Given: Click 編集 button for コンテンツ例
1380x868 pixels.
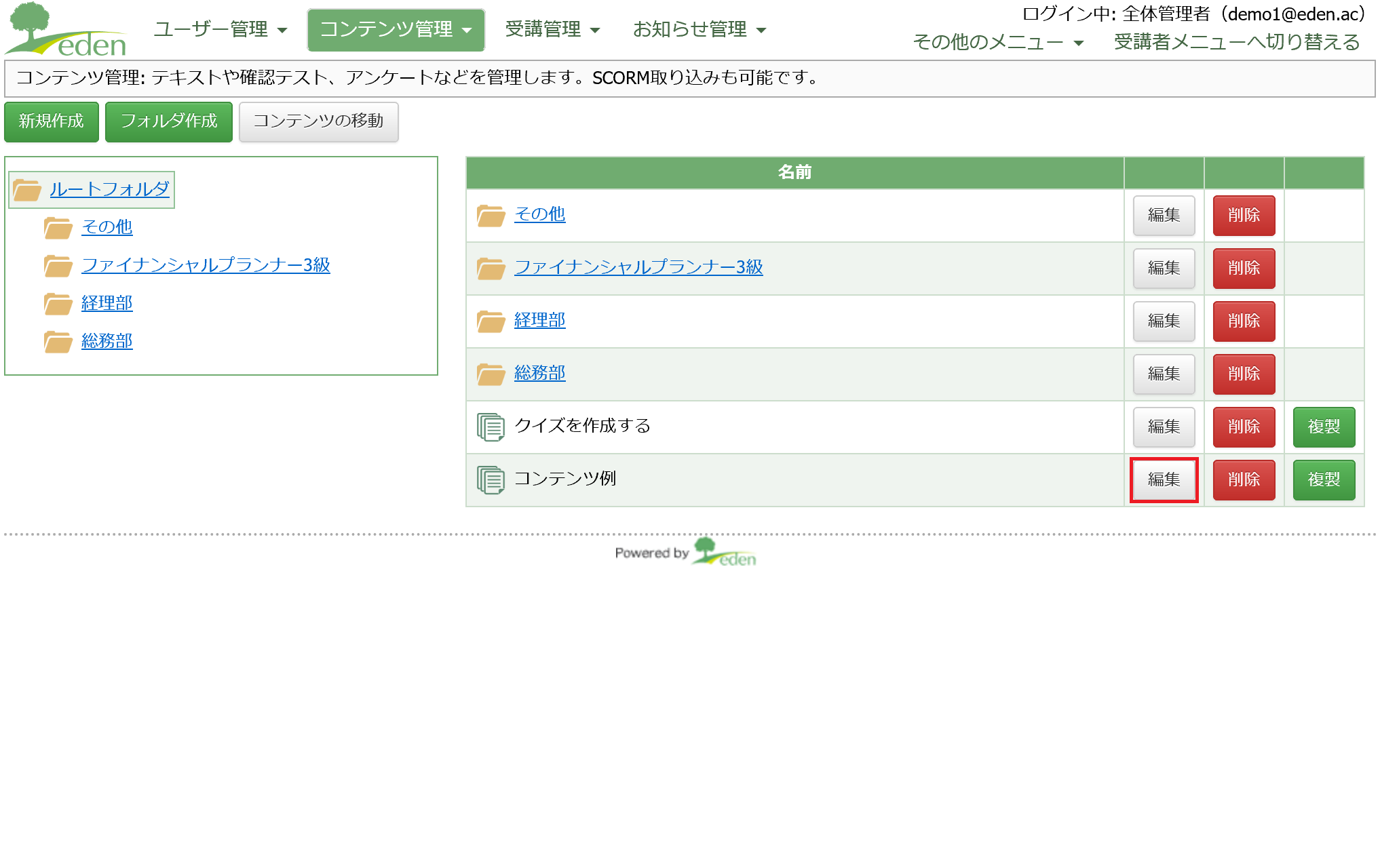Looking at the screenshot, I should (x=1163, y=479).
